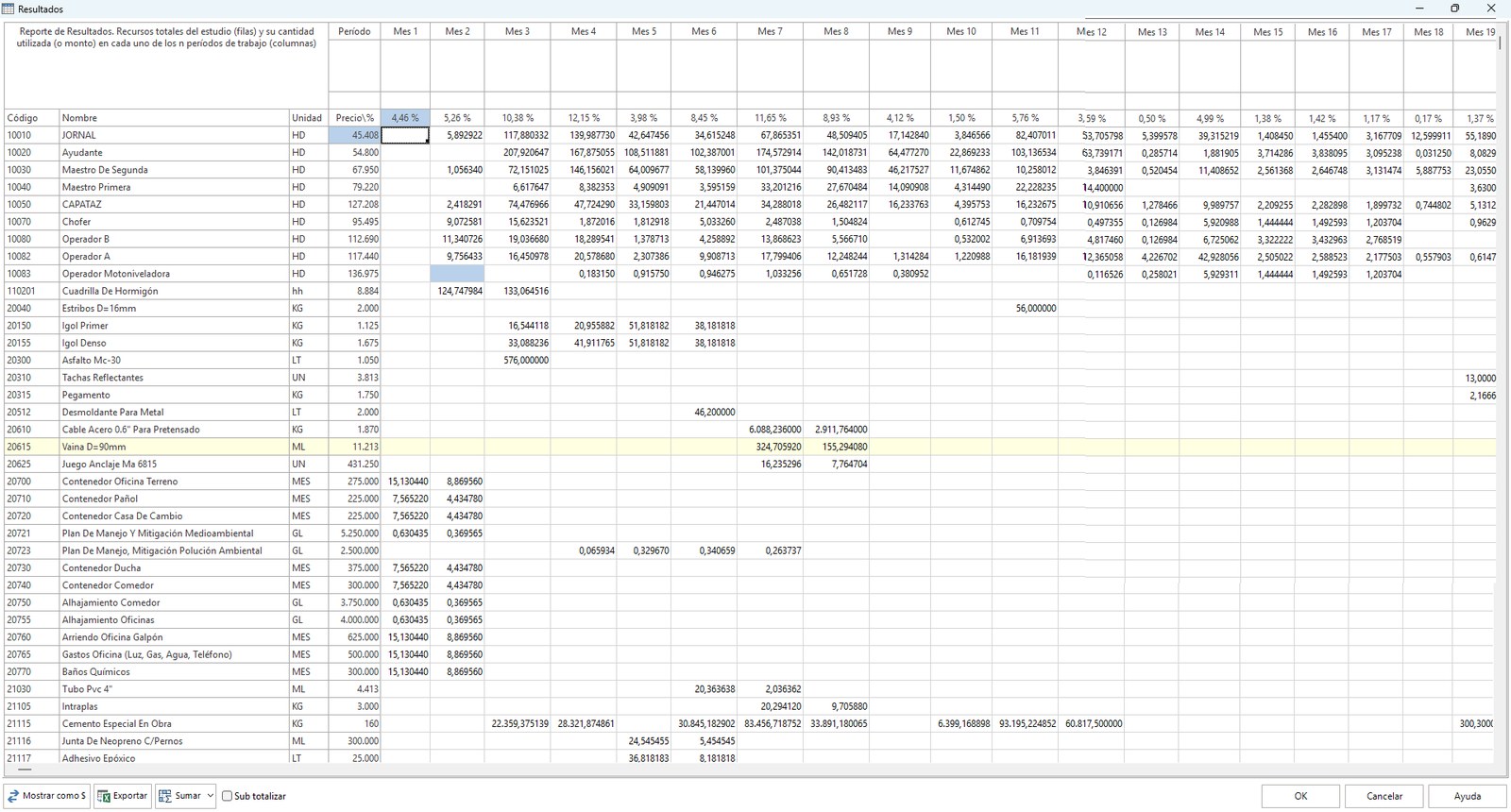The image size is (1511, 812).
Task: Enable the Sub totalizar checkbox
Action: [227, 796]
